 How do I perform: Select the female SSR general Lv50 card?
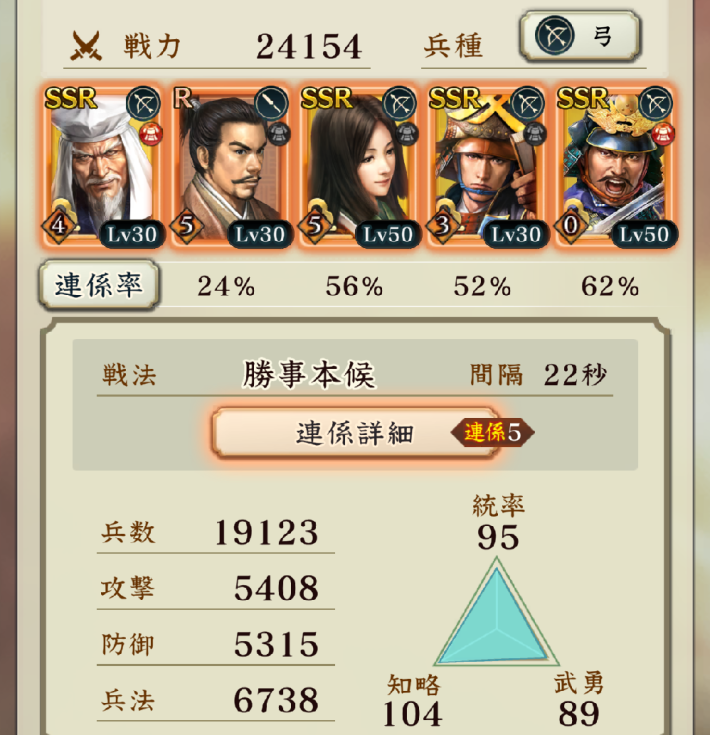pyautogui.click(x=359, y=165)
